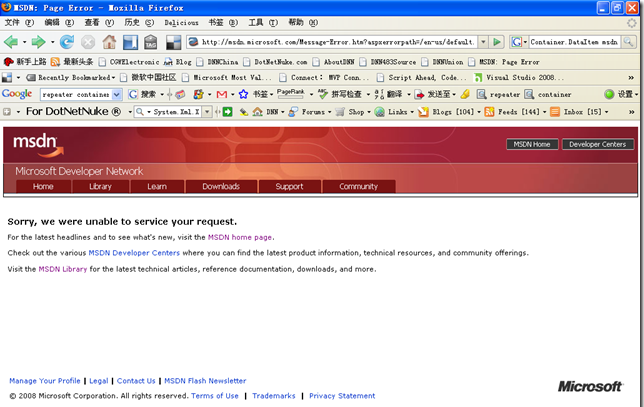Click the green Go arrow beside URL
Screen dimensions: 644x407
pos(497,42)
